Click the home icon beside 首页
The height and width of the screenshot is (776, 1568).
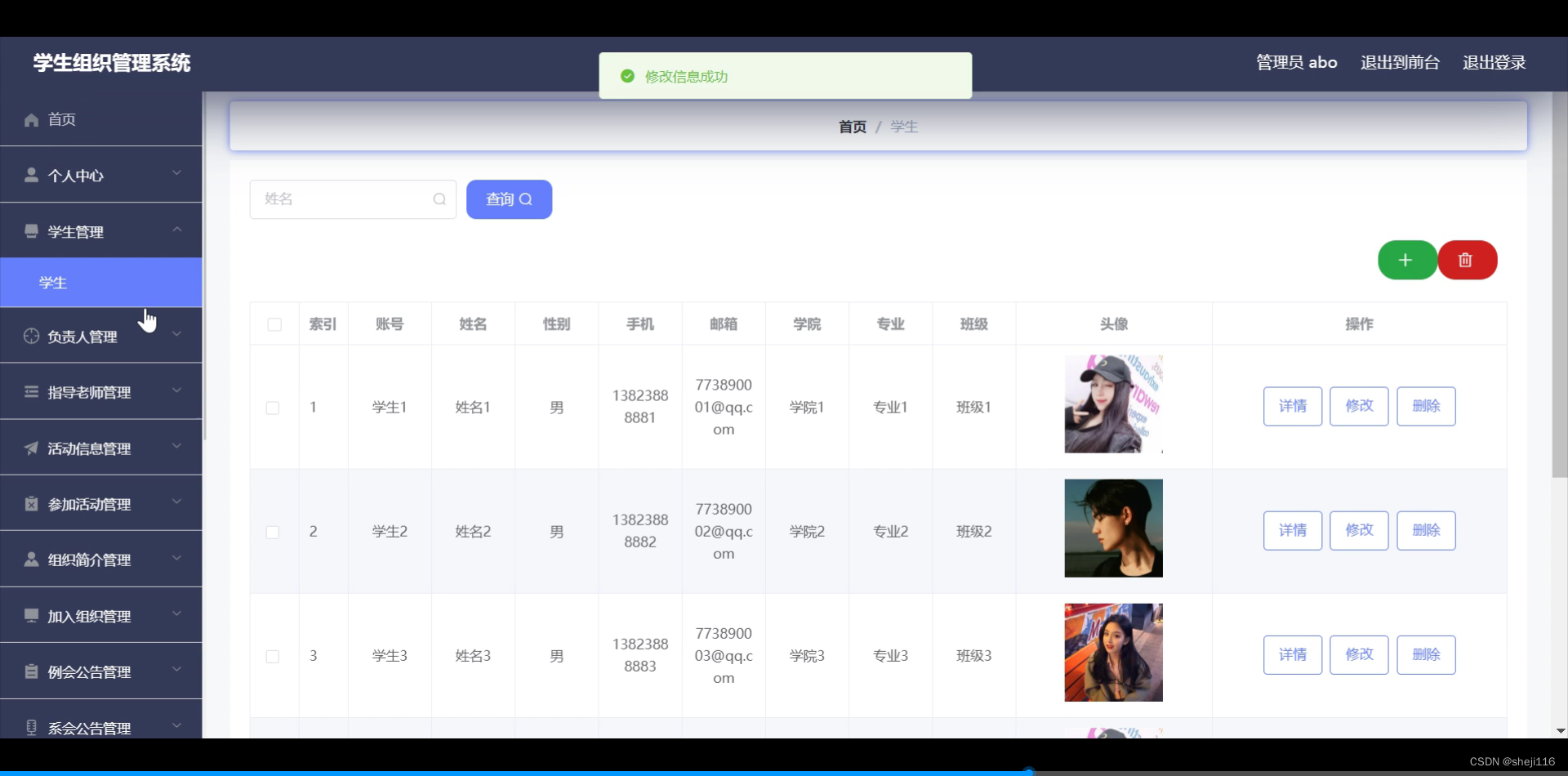(31, 119)
